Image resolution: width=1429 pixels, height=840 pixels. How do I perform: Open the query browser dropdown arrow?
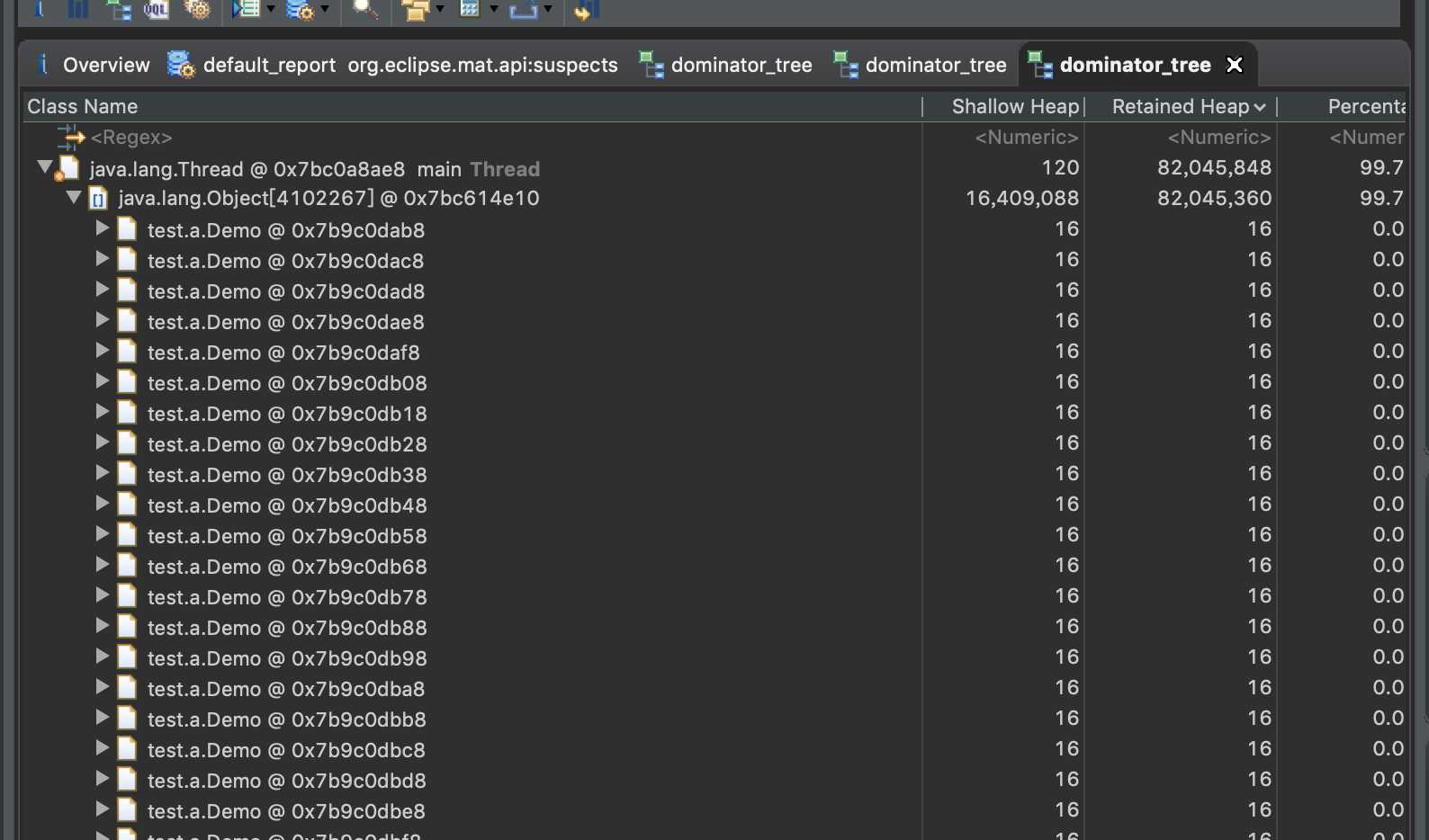(325, 9)
